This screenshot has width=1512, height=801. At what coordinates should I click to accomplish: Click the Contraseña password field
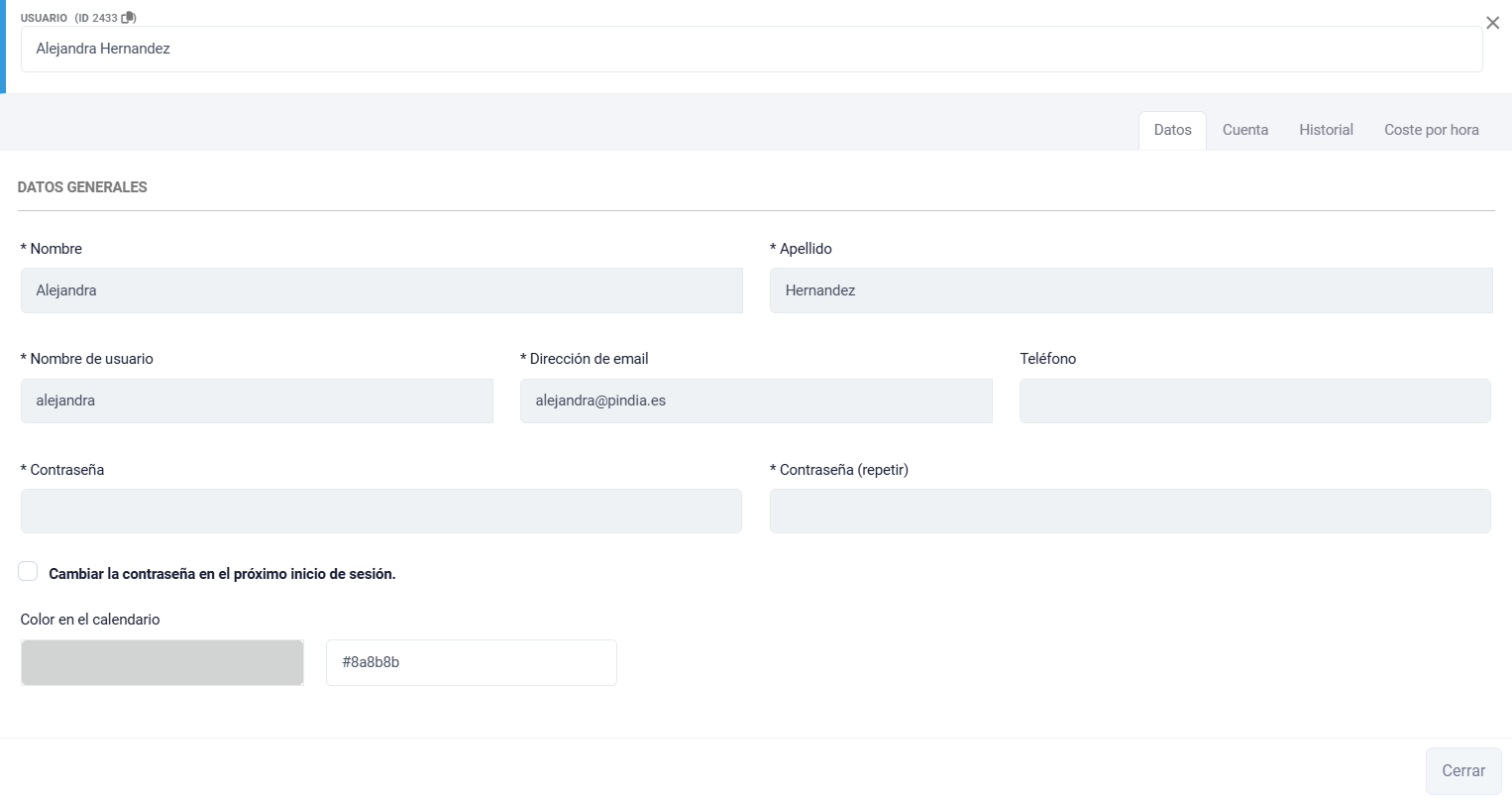(x=381, y=511)
